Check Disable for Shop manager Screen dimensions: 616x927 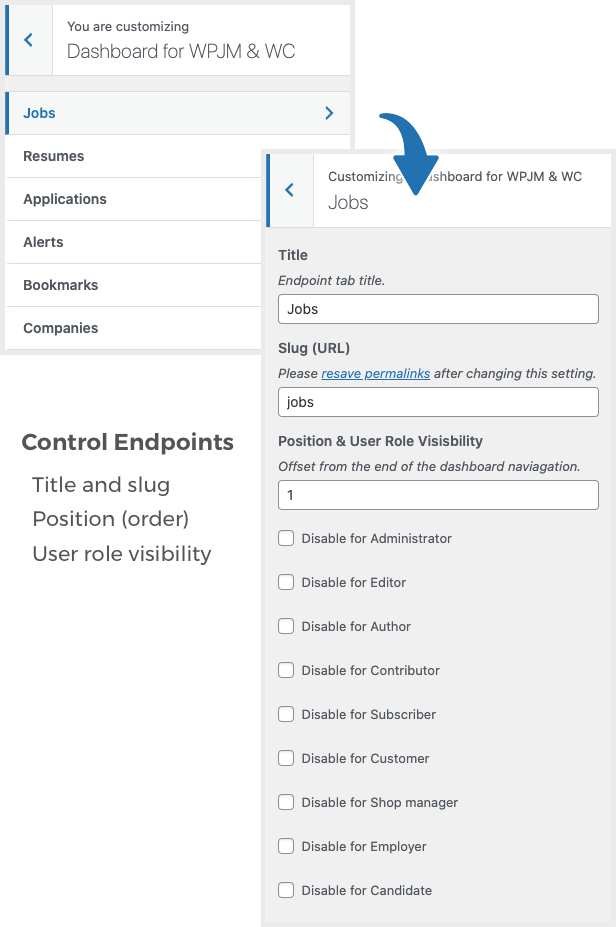(x=286, y=802)
